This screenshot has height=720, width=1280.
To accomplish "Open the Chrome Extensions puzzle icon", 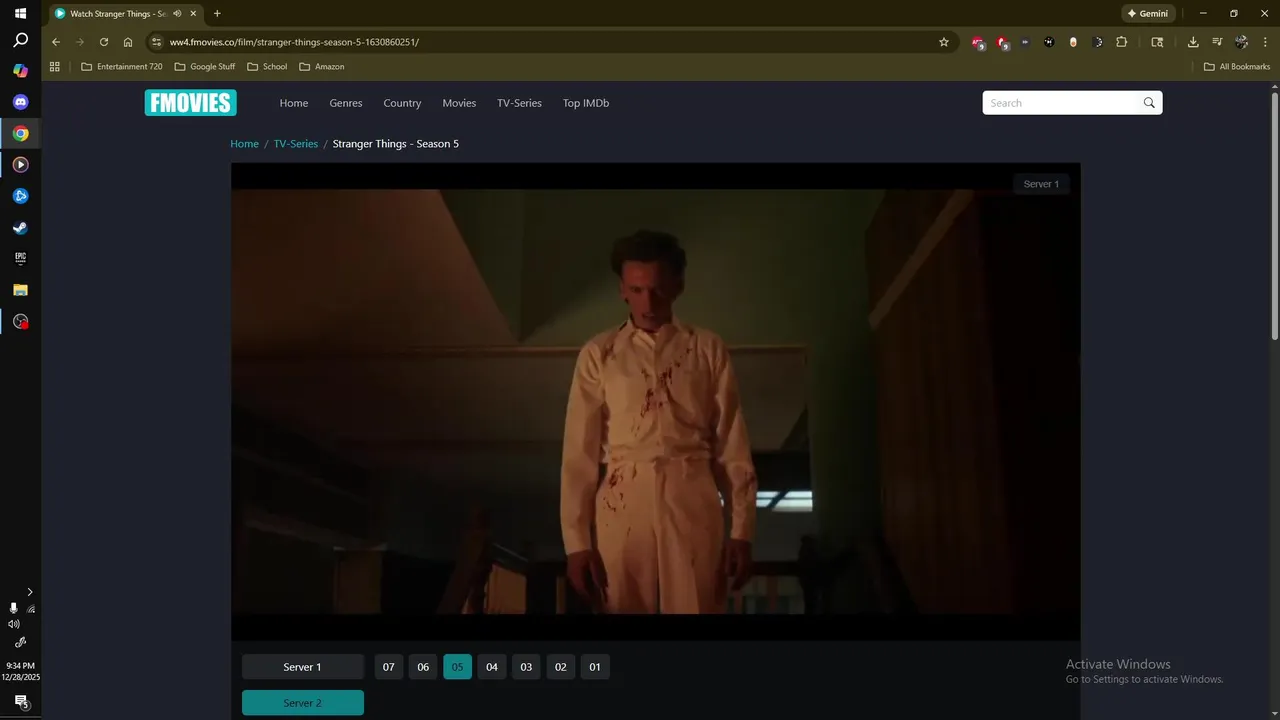I will 1121,42.
